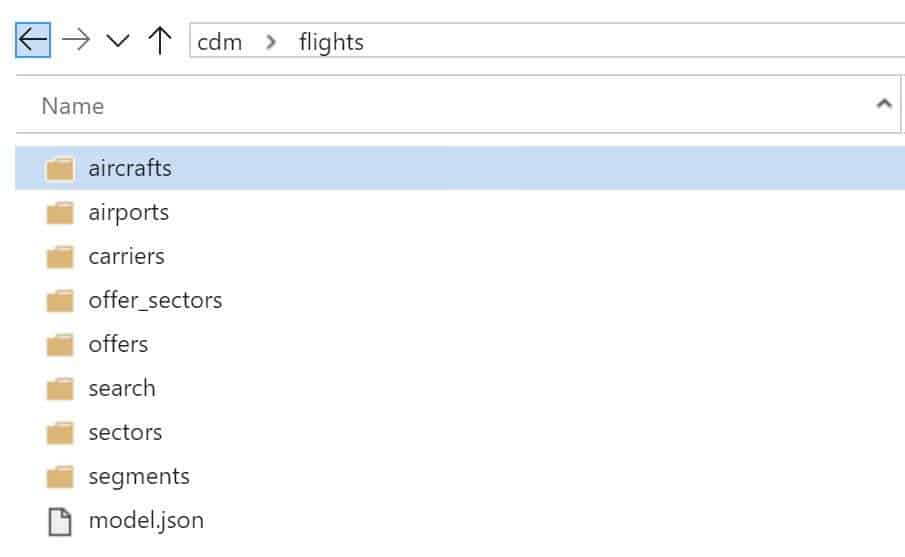Viewport: 905px width, 557px height.
Task: Go back with the left arrow button
Action: [x=33, y=40]
